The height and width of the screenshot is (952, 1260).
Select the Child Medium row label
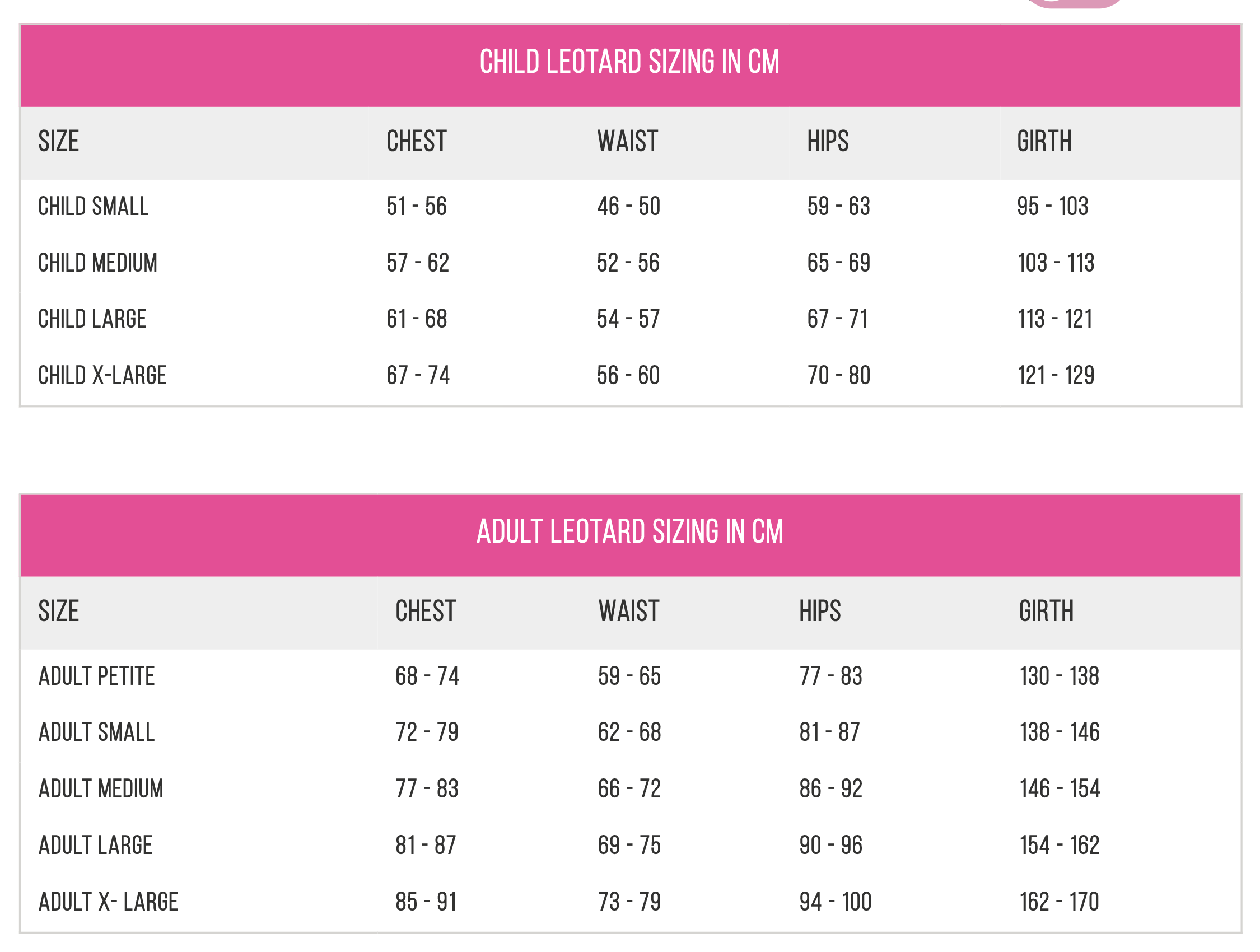[97, 263]
